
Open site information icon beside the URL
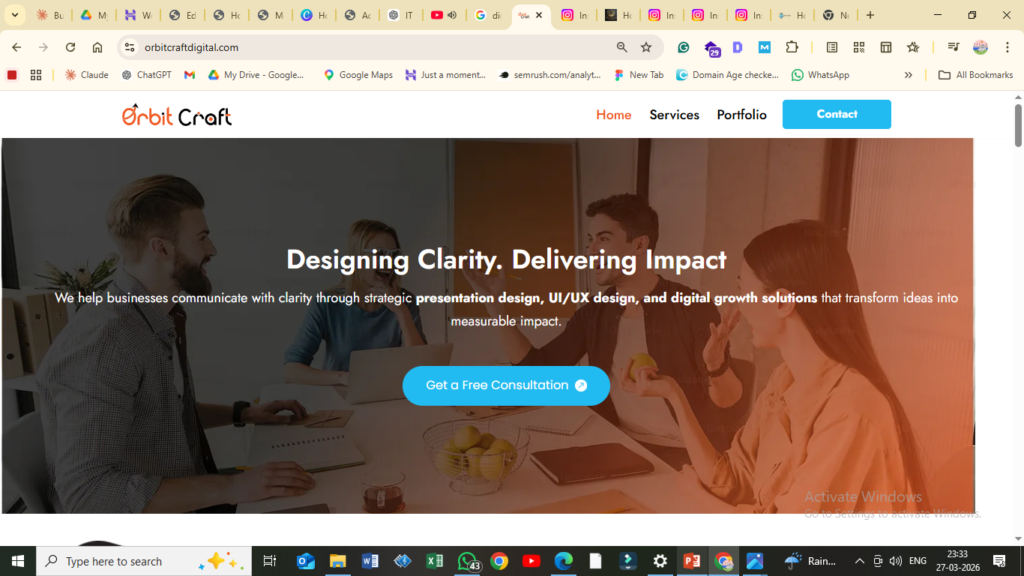point(129,47)
